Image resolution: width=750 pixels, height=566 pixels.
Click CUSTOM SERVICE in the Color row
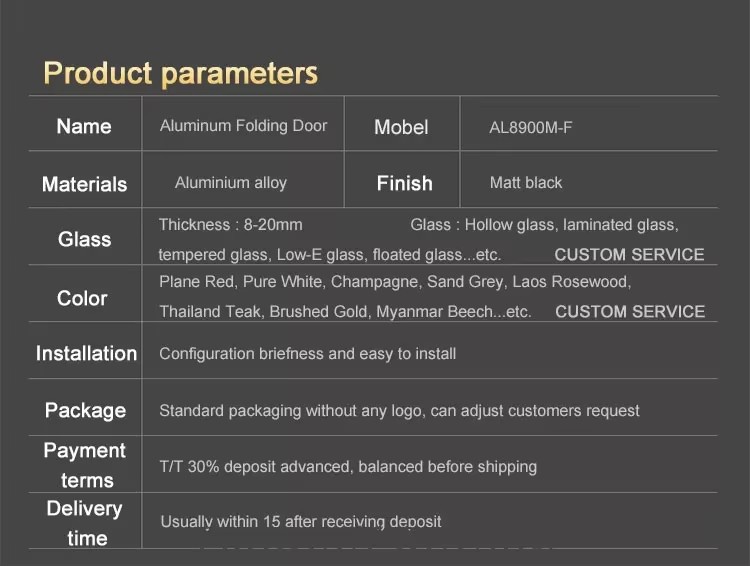(x=630, y=311)
